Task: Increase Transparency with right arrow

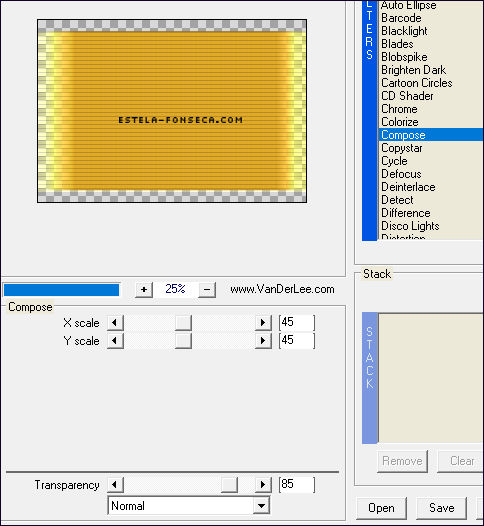Action: tap(263, 485)
